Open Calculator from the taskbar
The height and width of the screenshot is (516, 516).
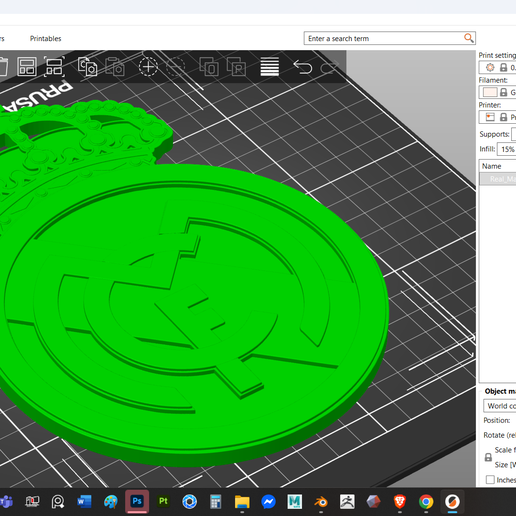(216, 501)
